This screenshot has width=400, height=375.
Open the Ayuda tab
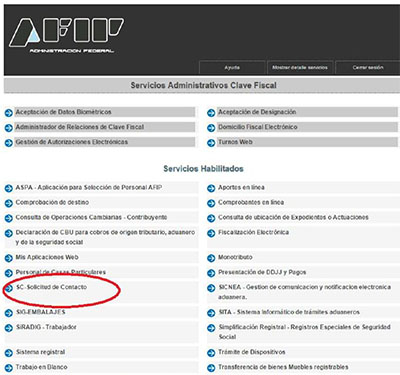[232, 67]
